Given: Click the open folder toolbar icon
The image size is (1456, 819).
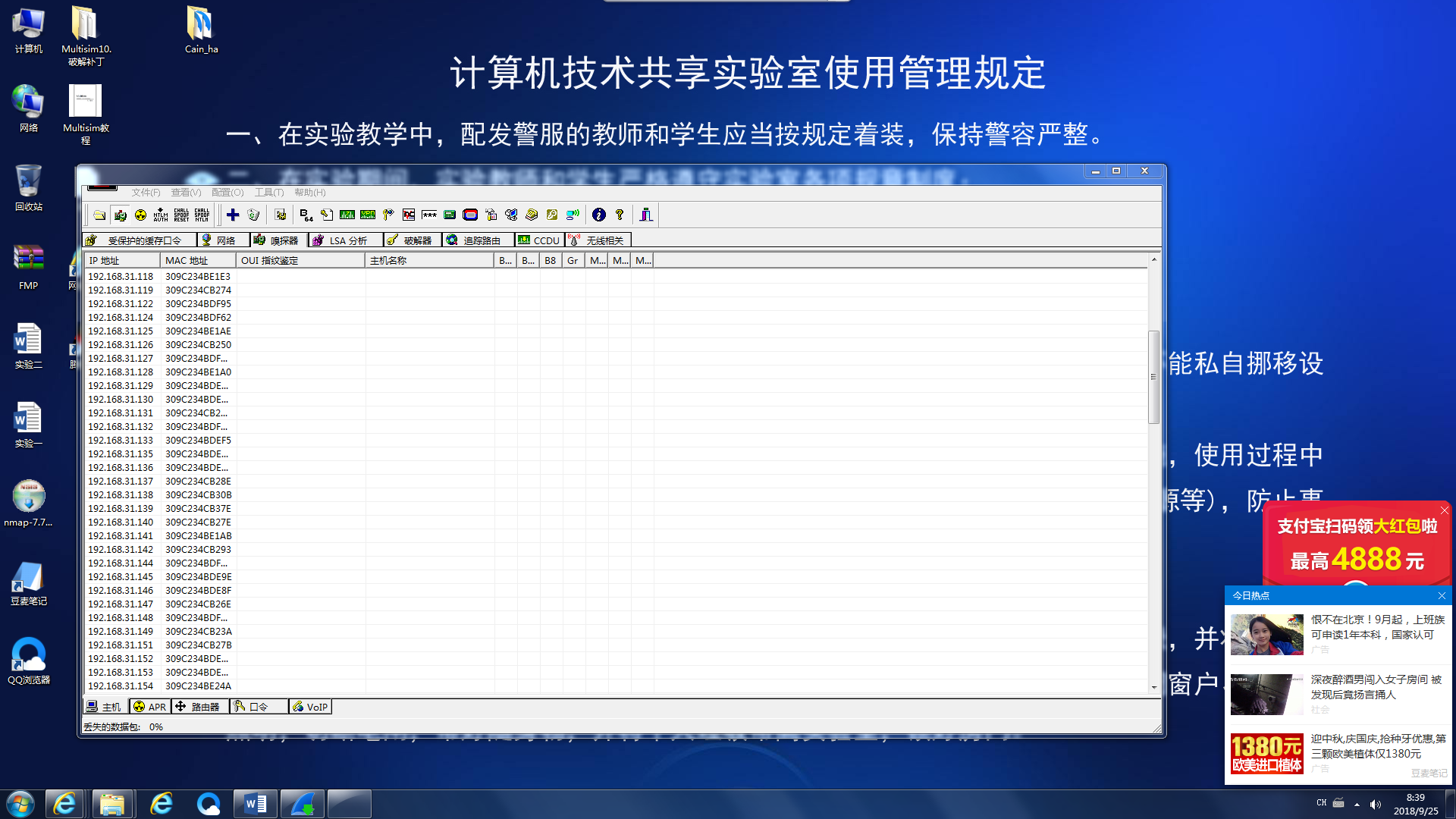Looking at the screenshot, I should pyautogui.click(x=99, y=215).
